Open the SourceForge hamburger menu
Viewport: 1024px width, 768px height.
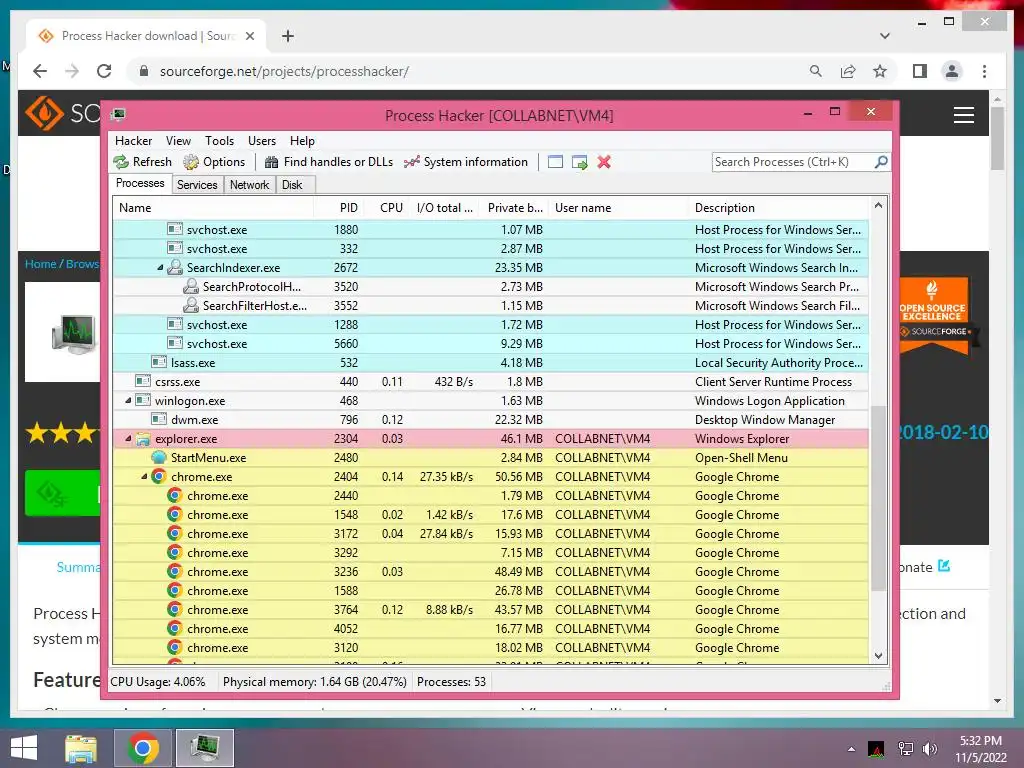click(x=963, y=115)
